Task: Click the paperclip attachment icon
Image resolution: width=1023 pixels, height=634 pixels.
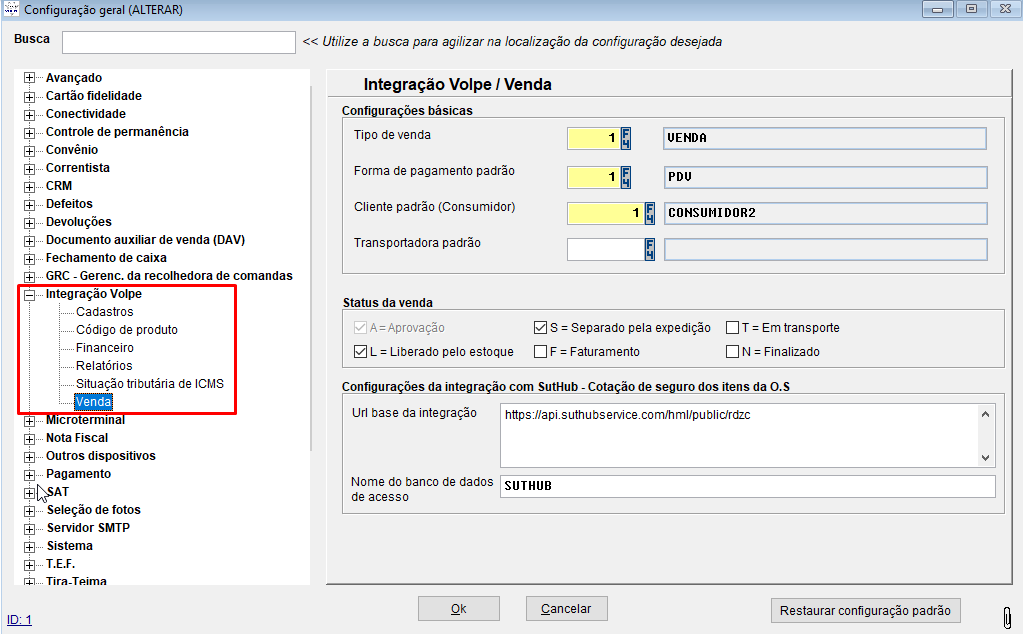Action: point(1007,612)
